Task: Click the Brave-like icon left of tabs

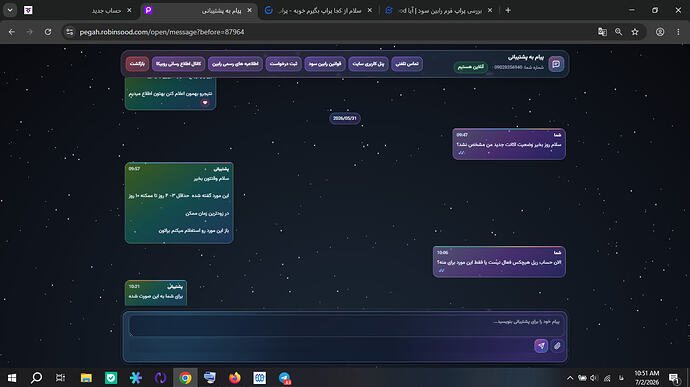Action: (28, 10)
